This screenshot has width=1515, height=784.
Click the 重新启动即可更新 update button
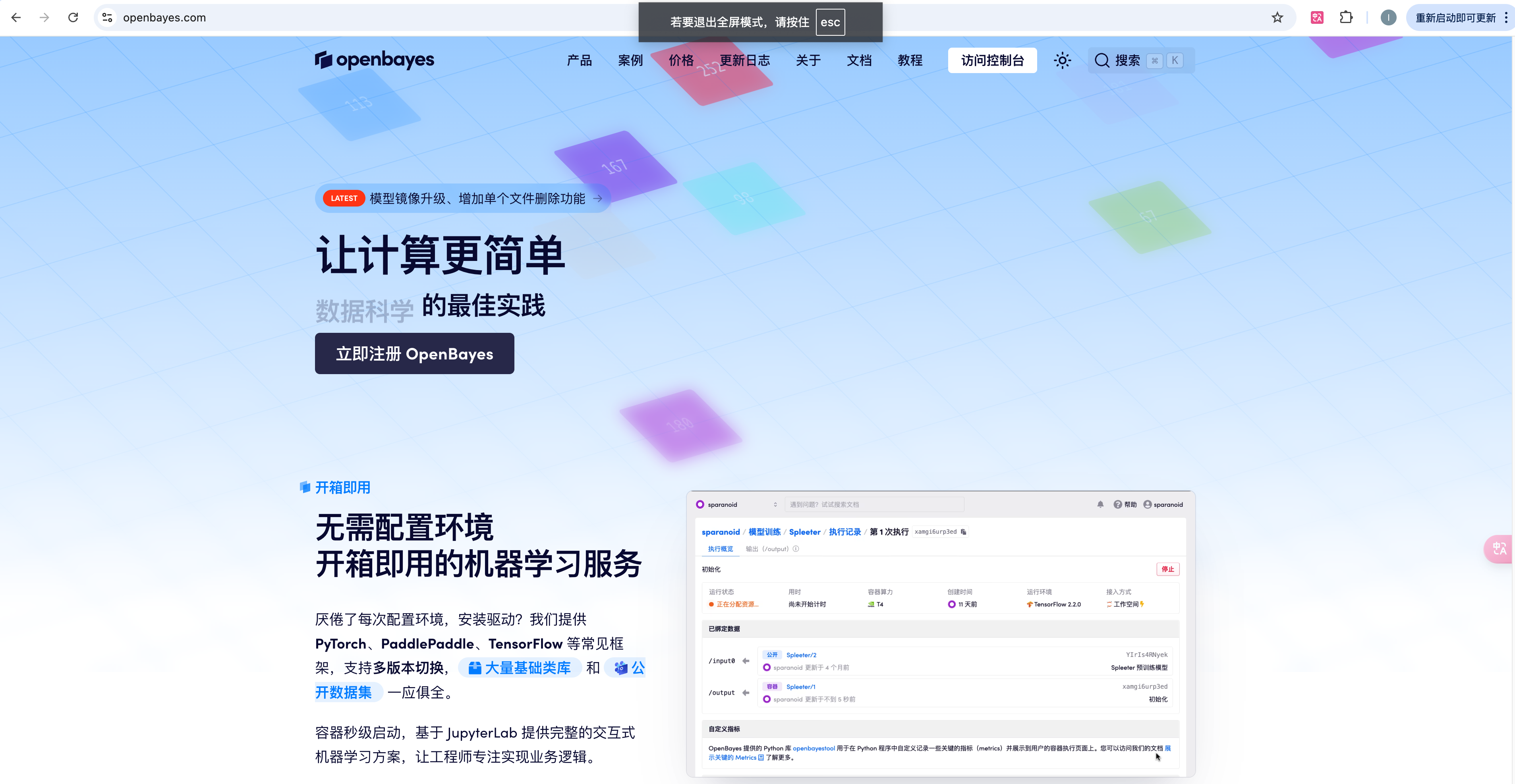(1455, 17)
